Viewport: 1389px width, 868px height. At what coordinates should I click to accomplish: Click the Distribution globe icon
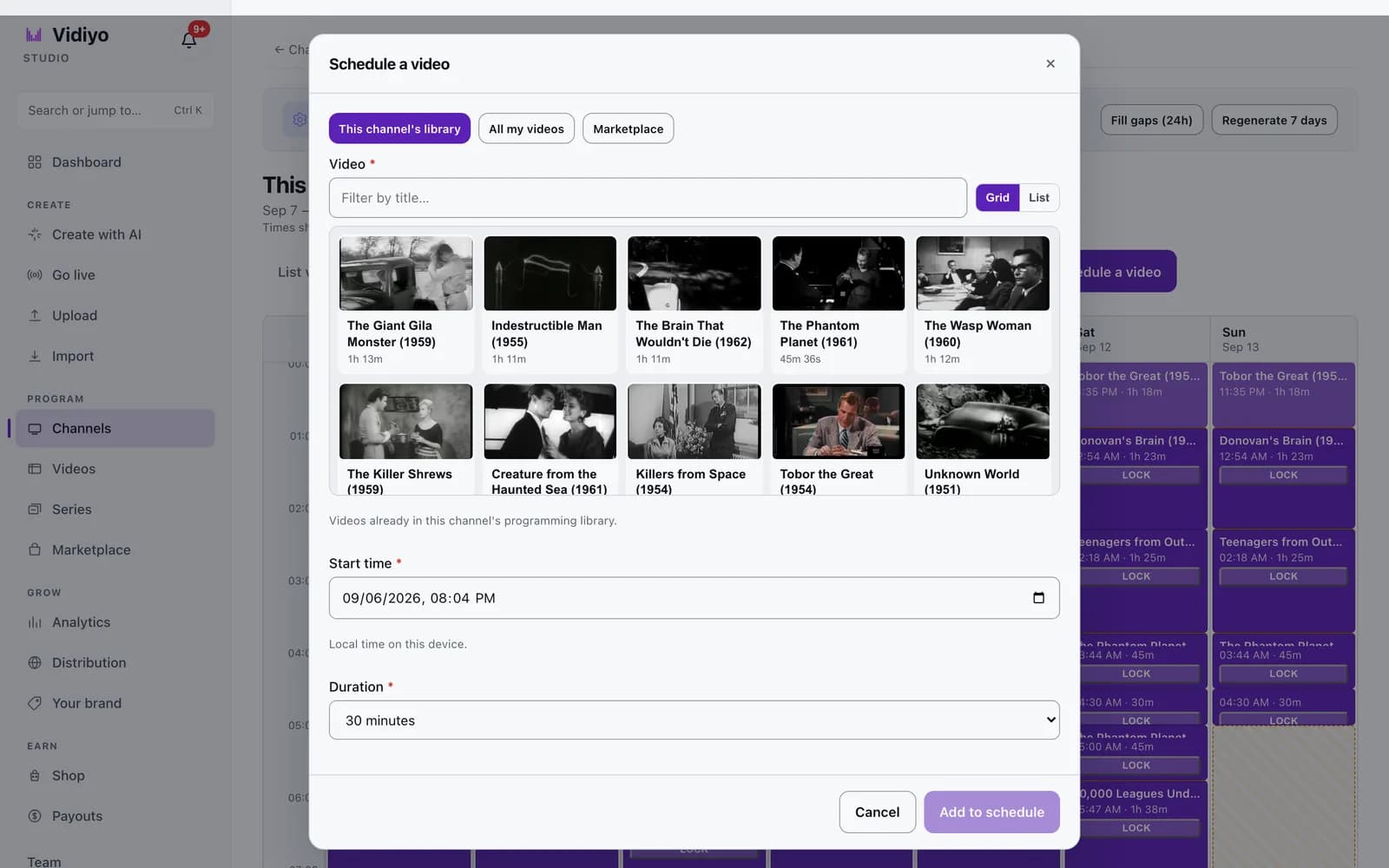tap(35, 663)
